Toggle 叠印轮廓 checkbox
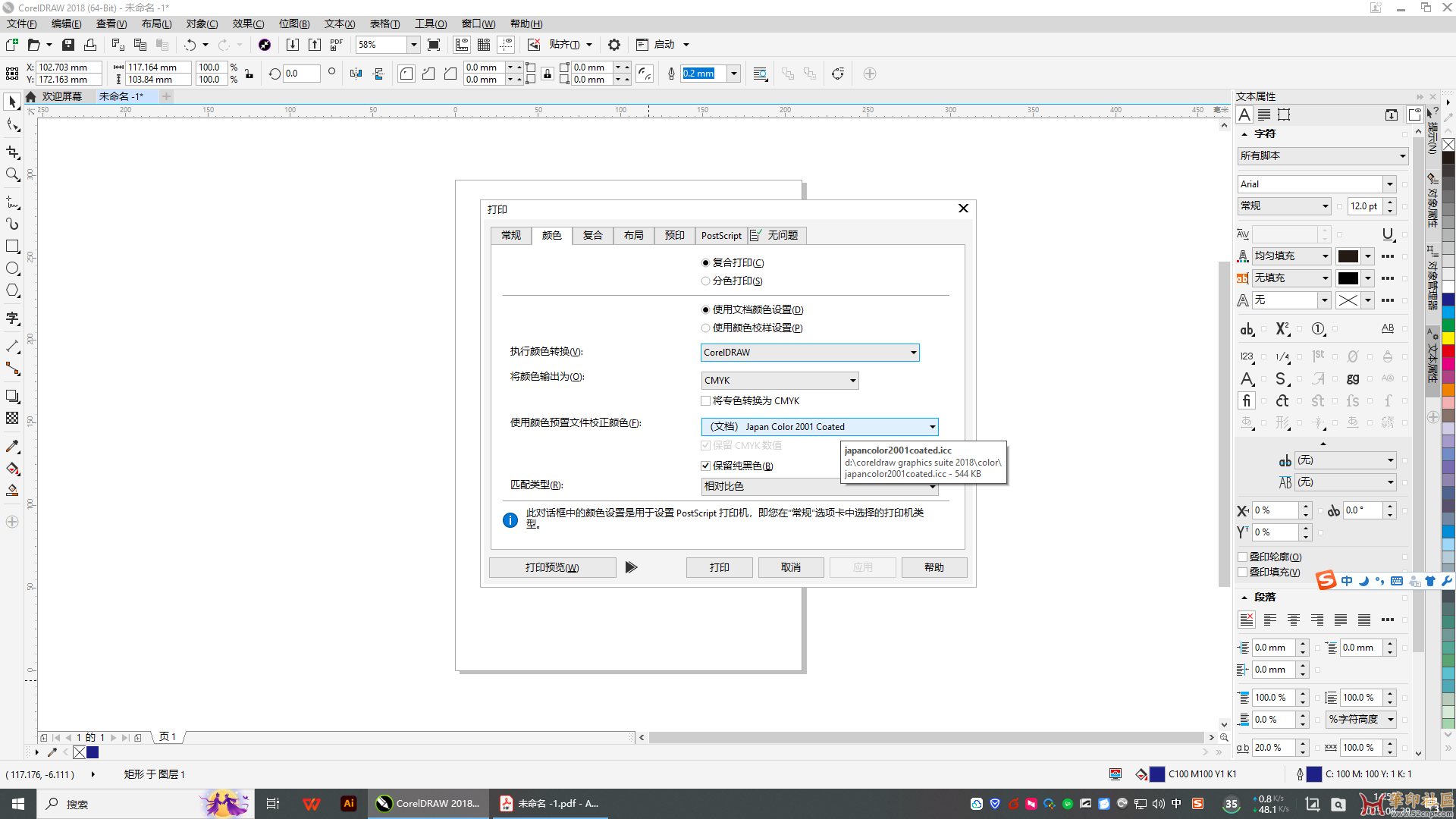Viewport: 1456px width, 819px height. (x=1242, y=557)
